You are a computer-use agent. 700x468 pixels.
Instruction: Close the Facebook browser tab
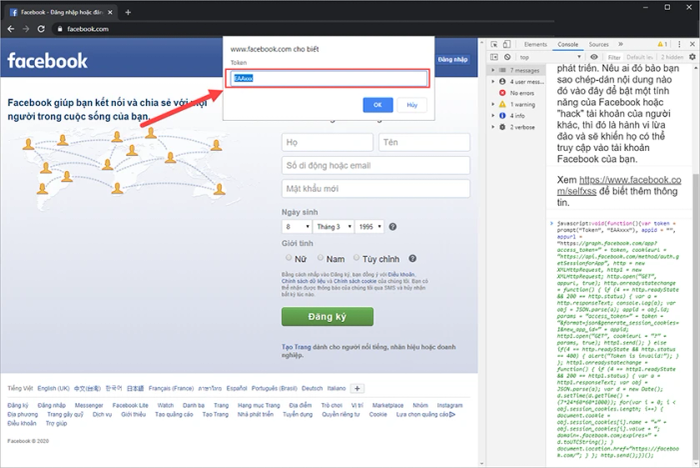click(110, 13)
